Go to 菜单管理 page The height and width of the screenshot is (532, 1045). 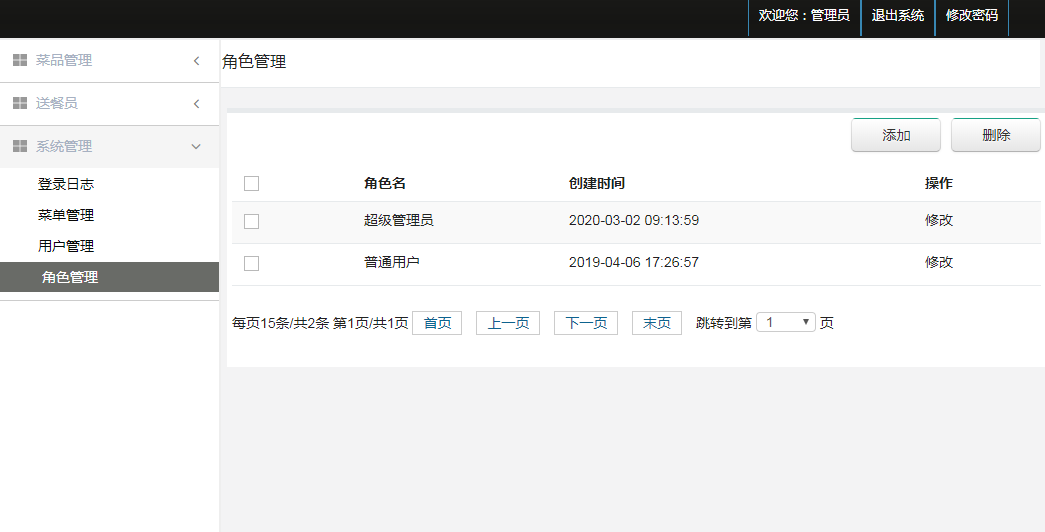tap(66, 215)
